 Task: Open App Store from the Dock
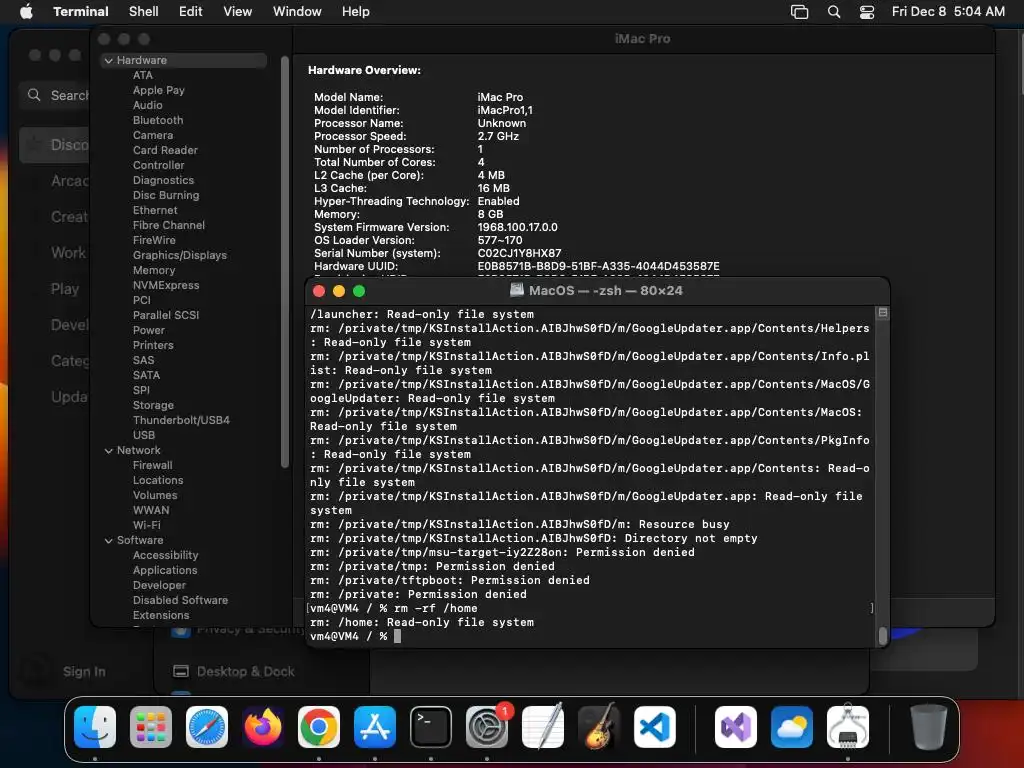(375, 727)
